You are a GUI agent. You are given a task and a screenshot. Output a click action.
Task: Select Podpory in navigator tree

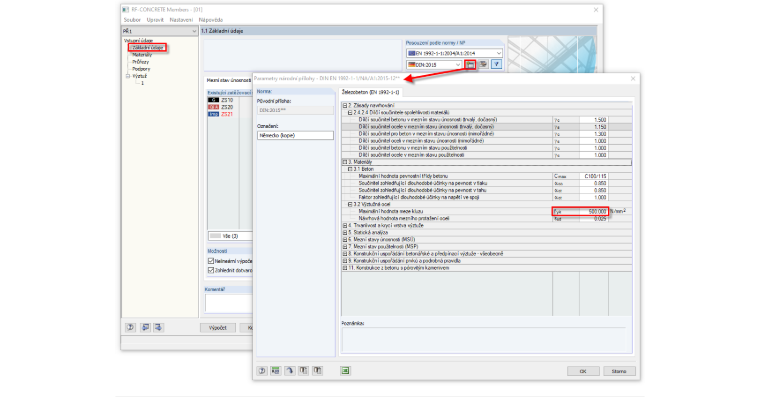click(141, 69)
